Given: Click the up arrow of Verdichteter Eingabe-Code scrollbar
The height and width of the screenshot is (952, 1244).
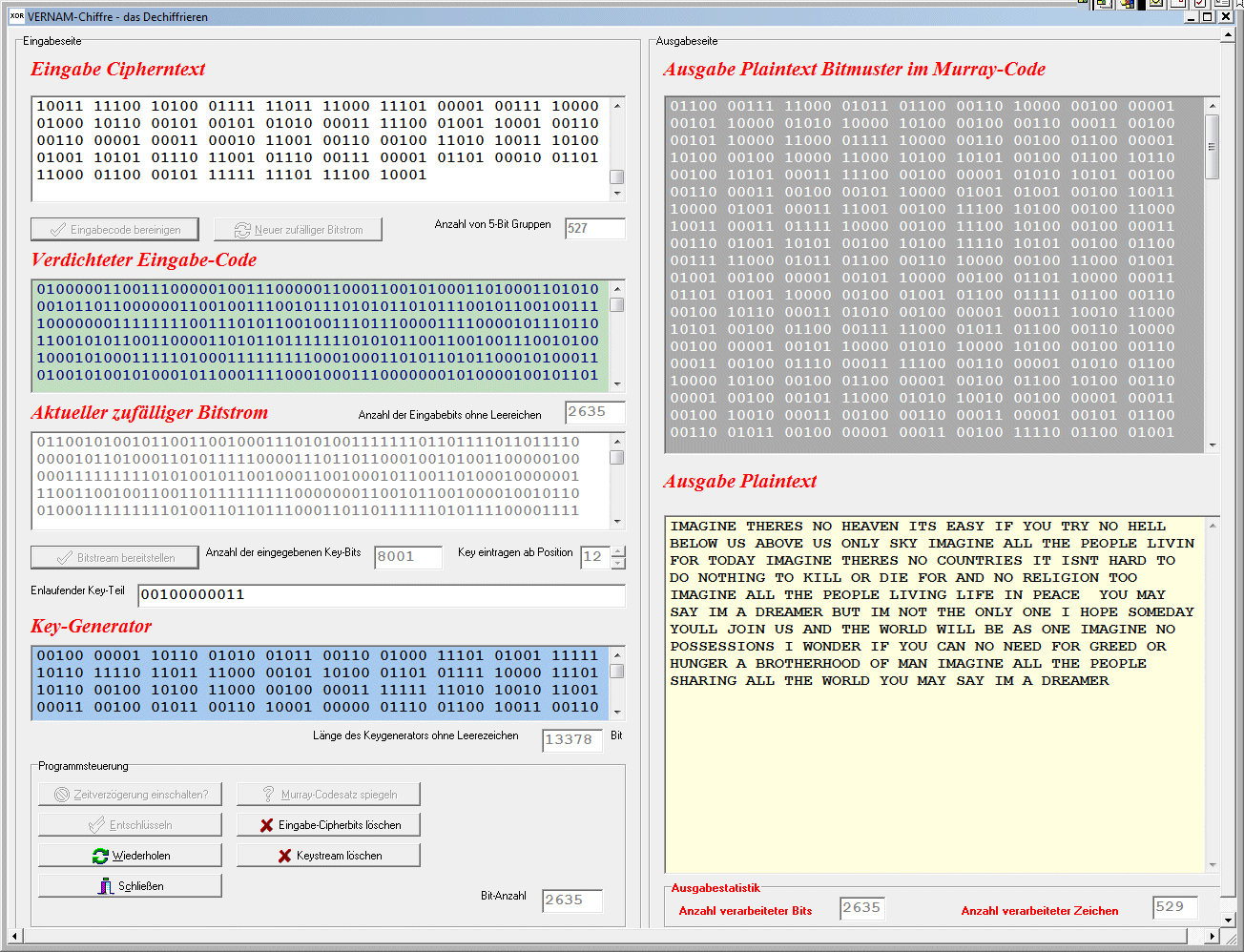Looking at the screenshot, I should click(617, 288).
